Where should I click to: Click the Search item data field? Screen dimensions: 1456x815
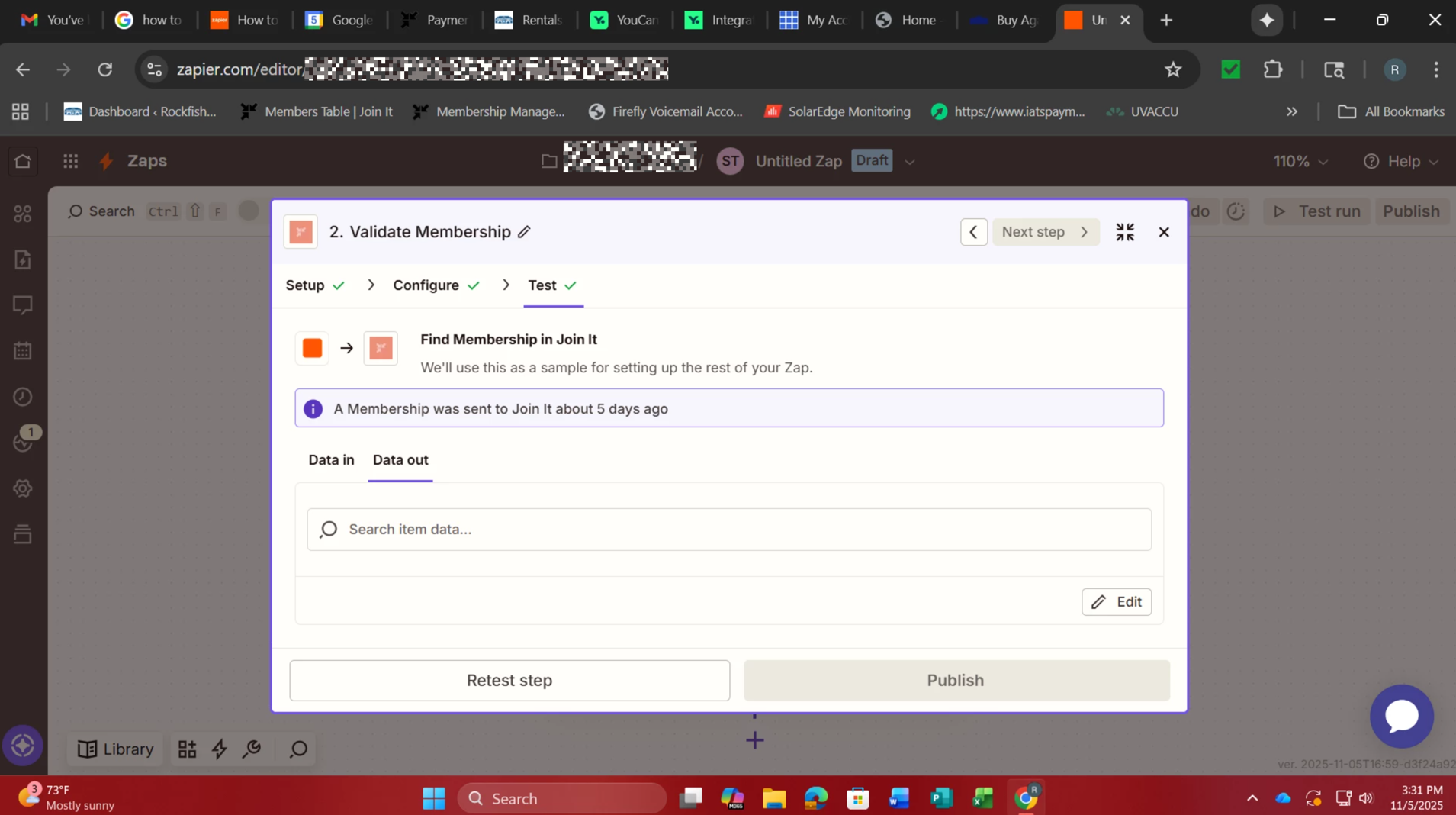[x=728, y=529]
